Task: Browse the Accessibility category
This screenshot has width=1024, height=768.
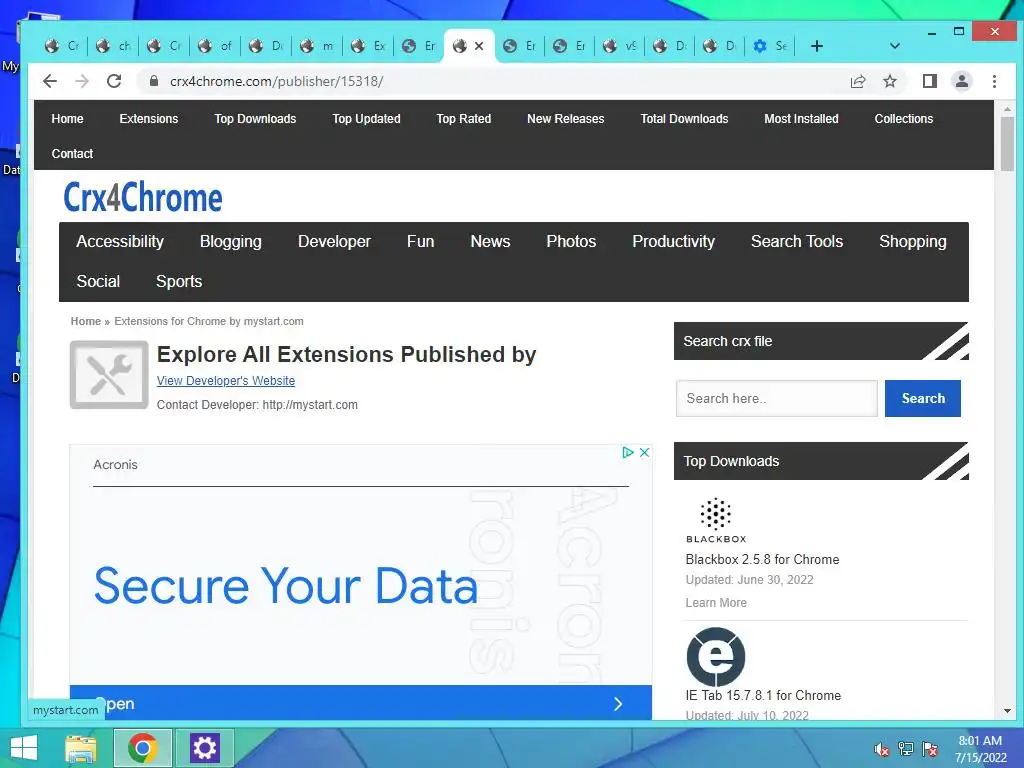Action: point(120,242)
